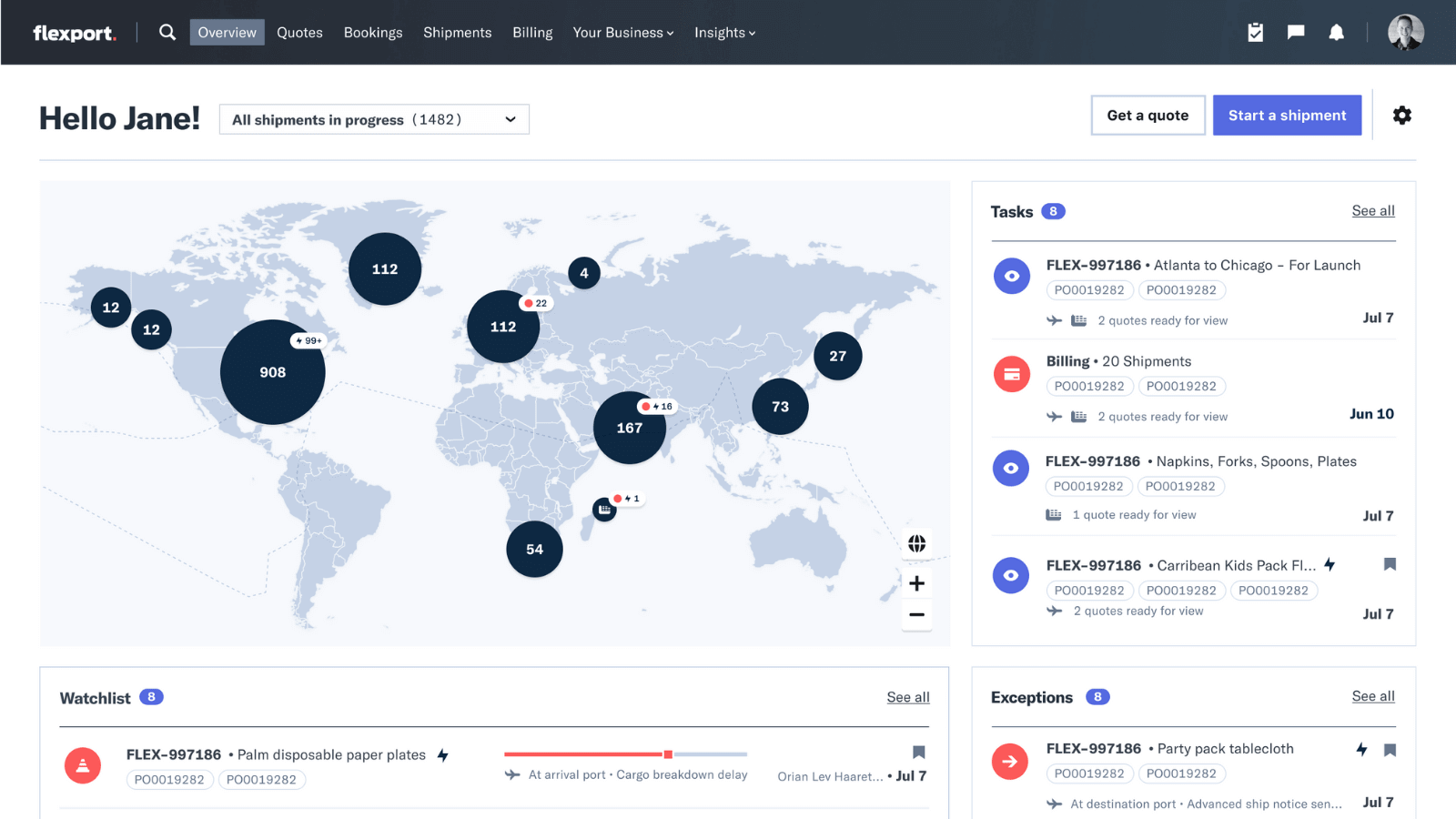See all Watchlist items
The image size is (1456, 819).
point(908,697)
